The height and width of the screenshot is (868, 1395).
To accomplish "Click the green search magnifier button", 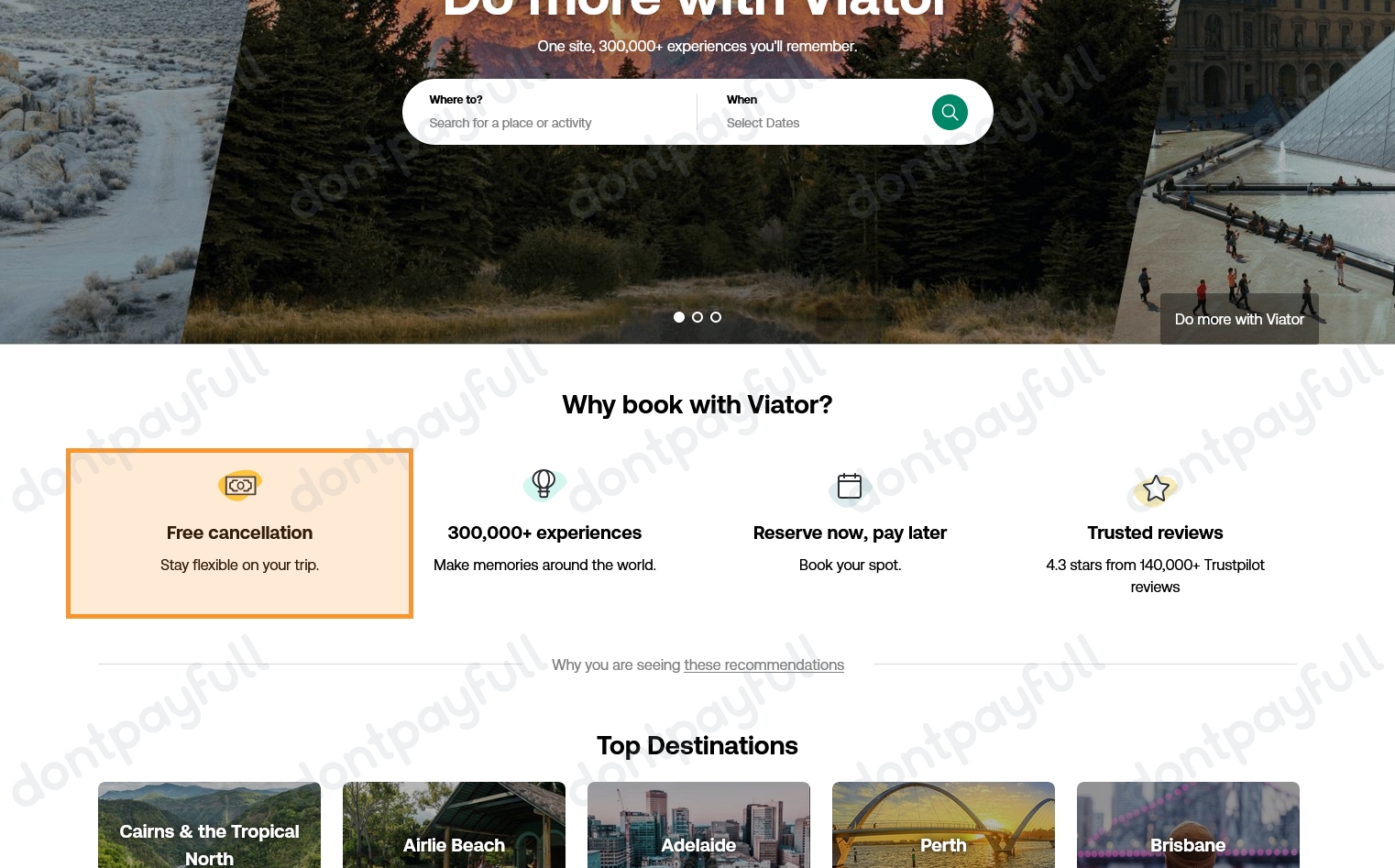I will [x=950, y=113].
